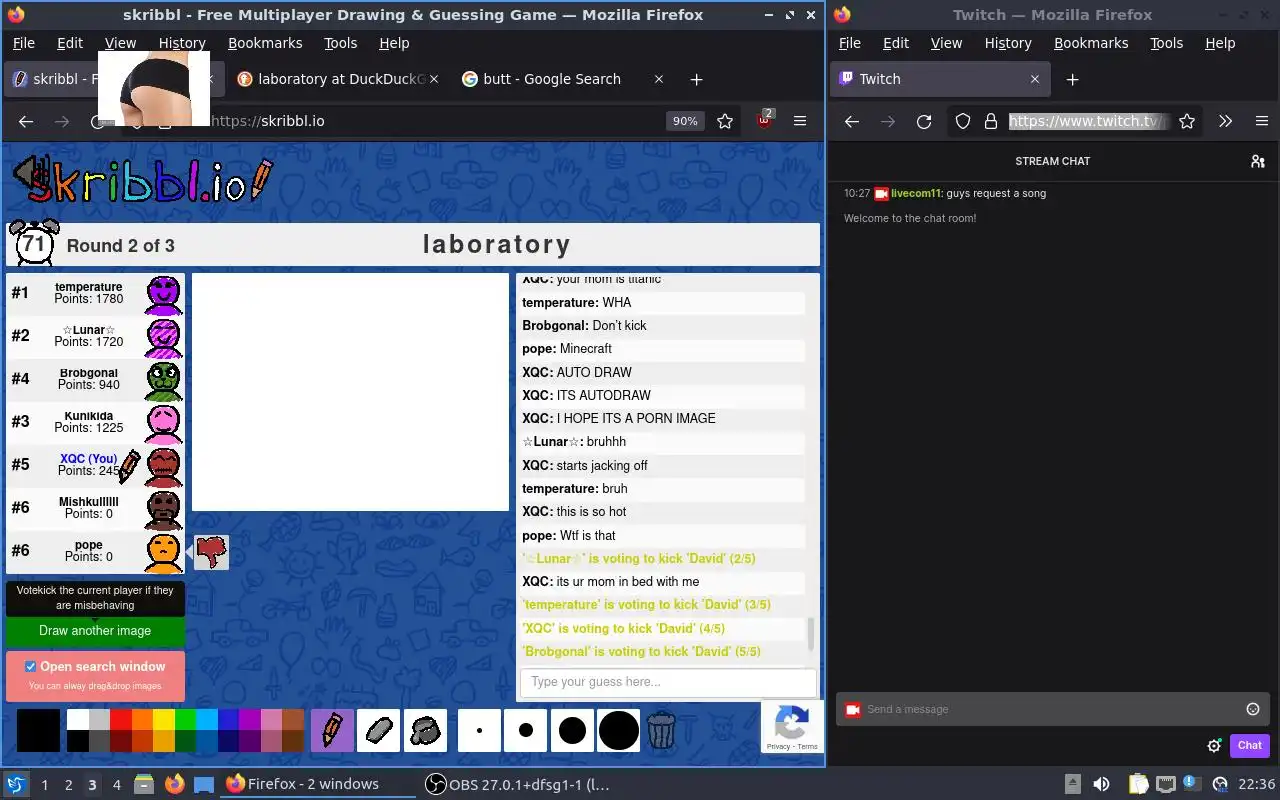
Task: Open a new tab in skribbl window
Action: point(697,79)
